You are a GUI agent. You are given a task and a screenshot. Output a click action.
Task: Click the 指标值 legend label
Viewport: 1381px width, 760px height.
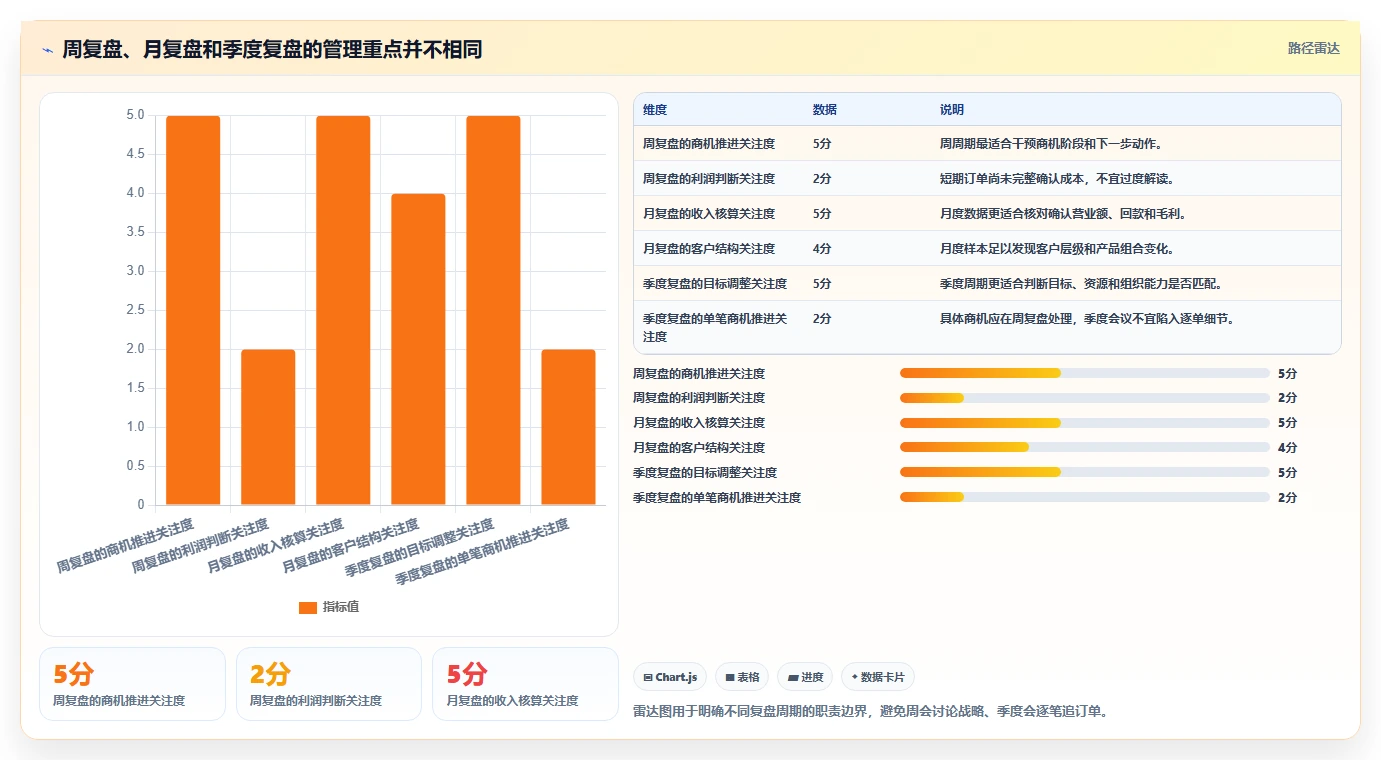341,608
